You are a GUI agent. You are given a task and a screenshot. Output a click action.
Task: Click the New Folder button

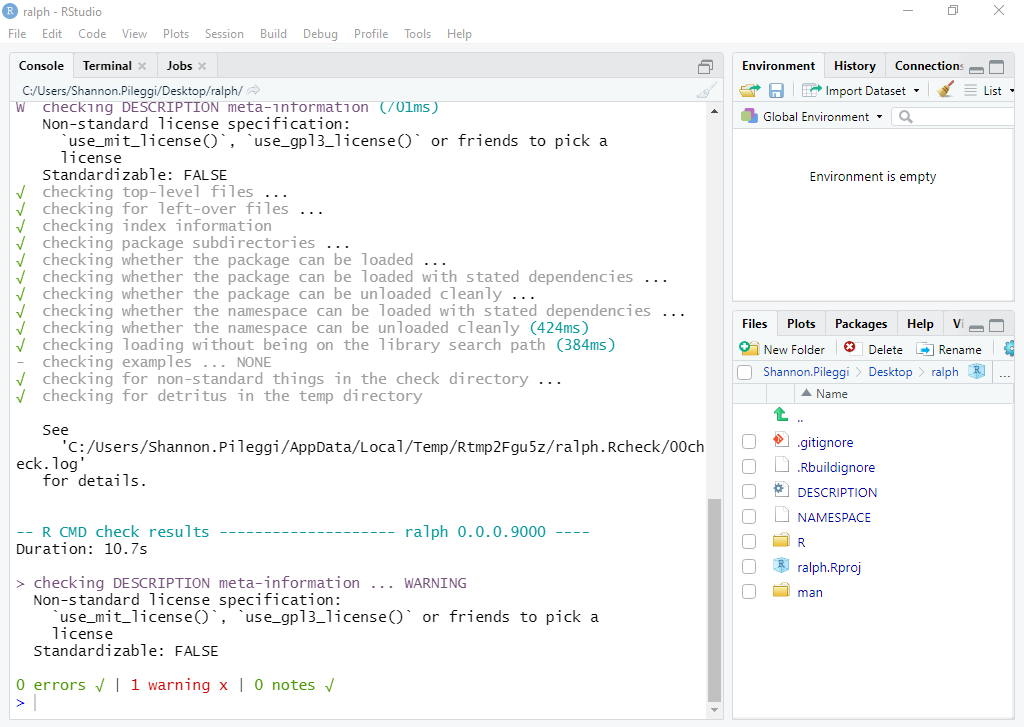pos(782,349)
